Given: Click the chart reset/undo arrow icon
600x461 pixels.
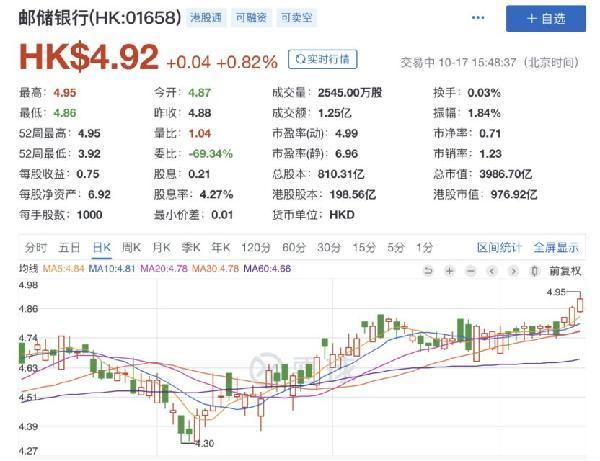Looking at the screenshot, I should [x=428, y=271].
